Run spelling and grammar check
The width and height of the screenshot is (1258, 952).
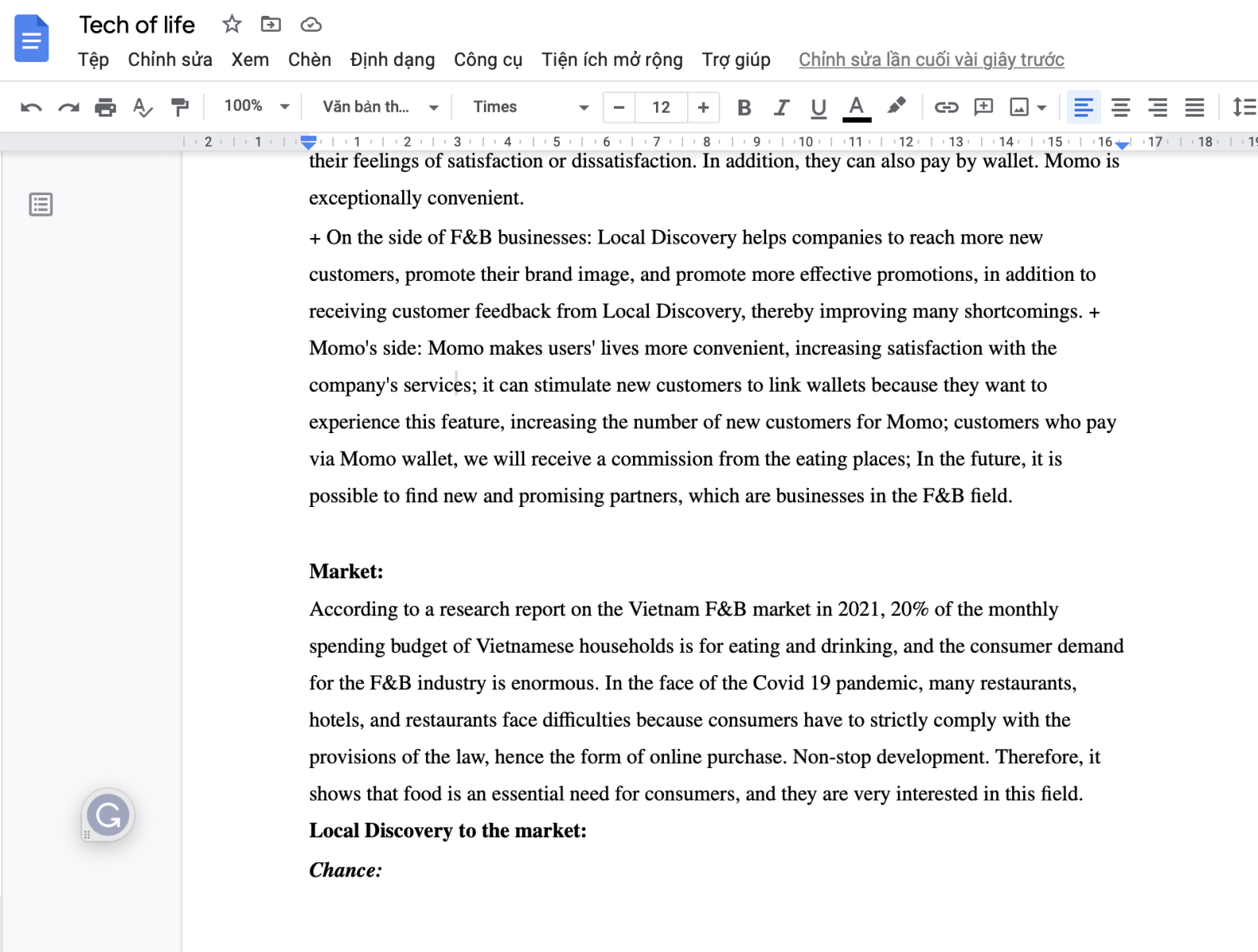click(143, 107)
